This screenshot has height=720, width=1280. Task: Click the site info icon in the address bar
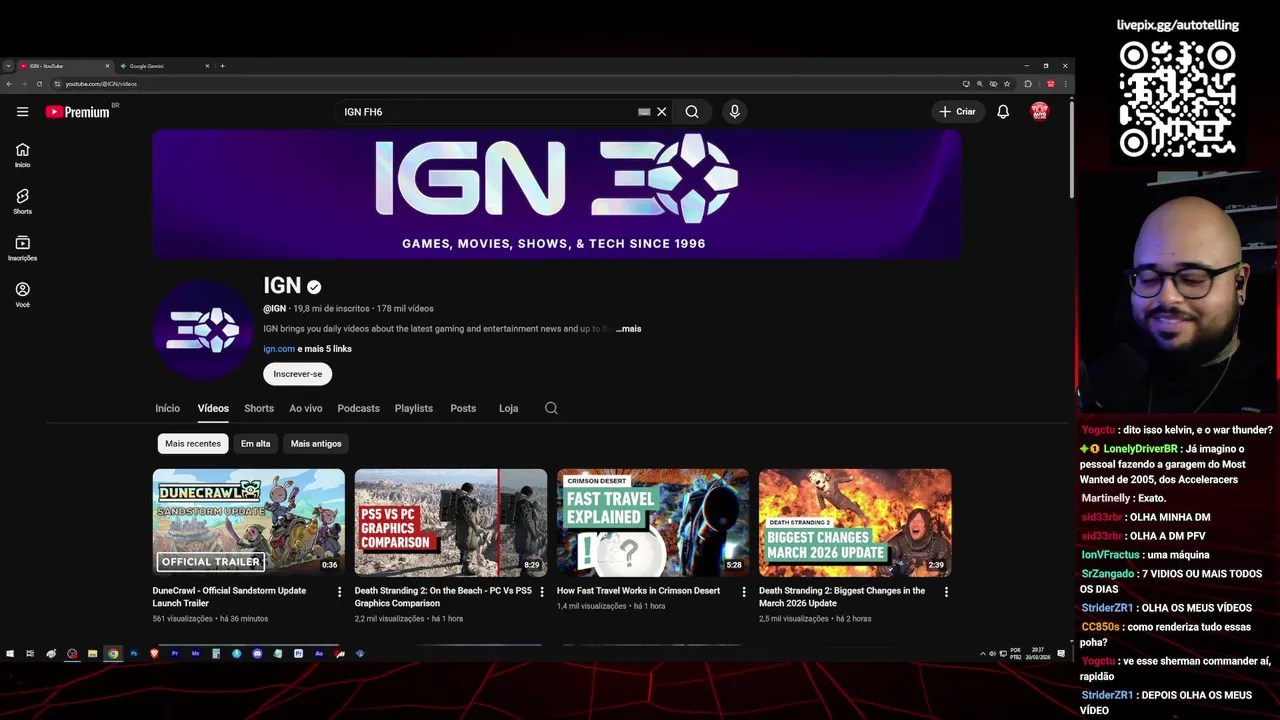57,84
